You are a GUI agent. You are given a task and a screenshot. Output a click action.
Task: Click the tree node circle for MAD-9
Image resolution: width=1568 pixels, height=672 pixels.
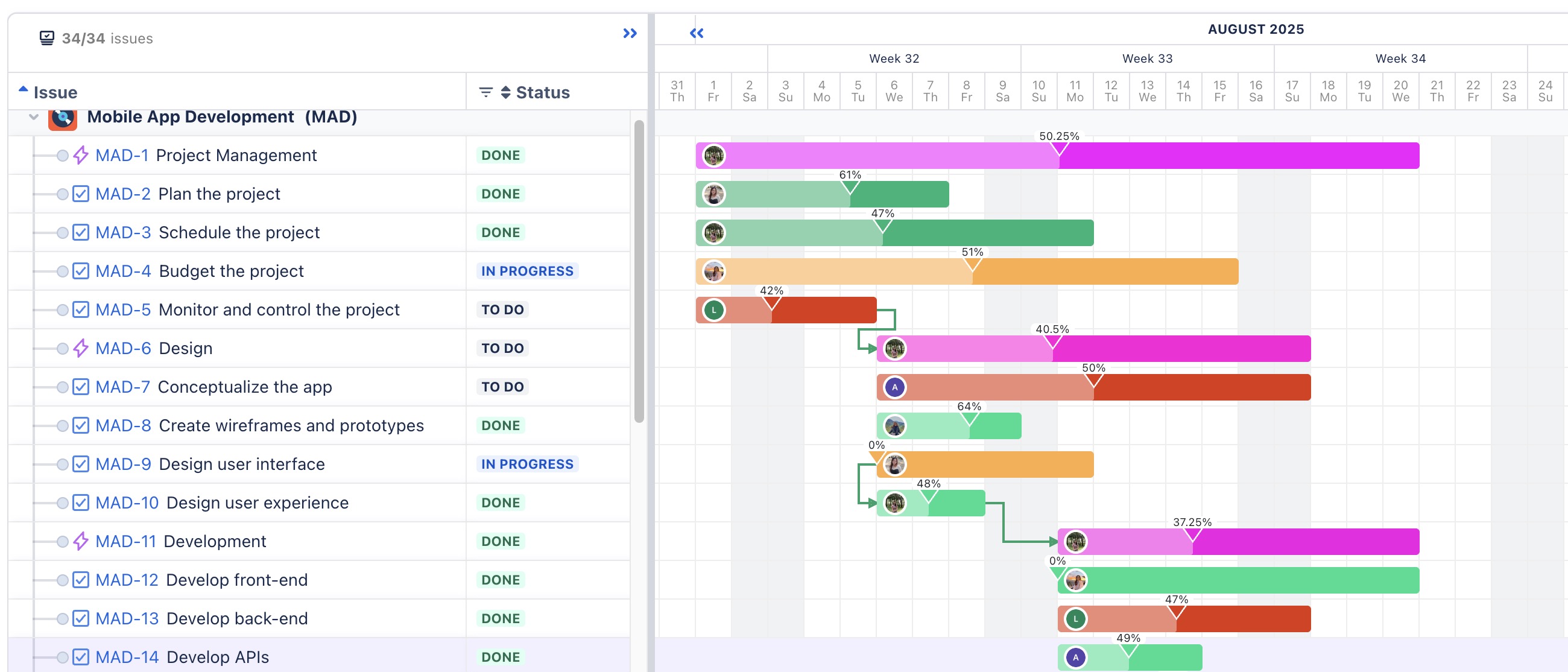[62, 464]
